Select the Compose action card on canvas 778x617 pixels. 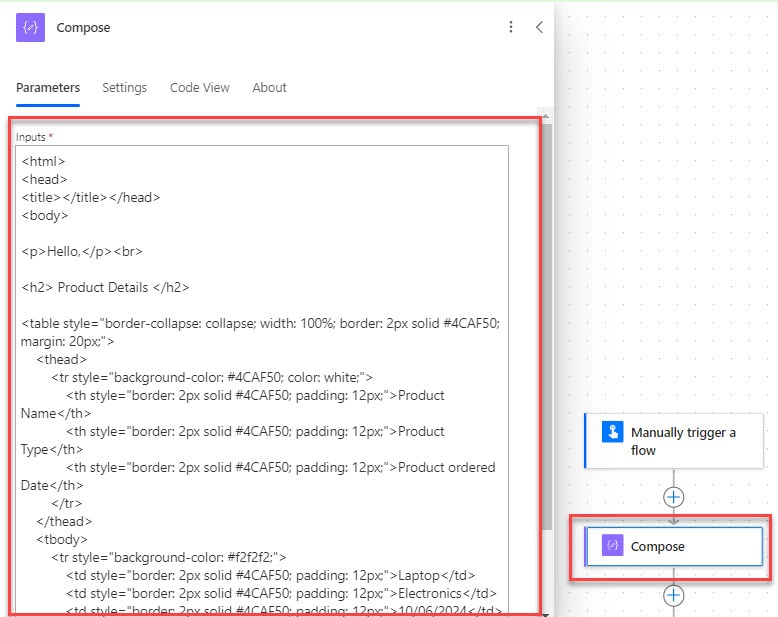point(674,547)
